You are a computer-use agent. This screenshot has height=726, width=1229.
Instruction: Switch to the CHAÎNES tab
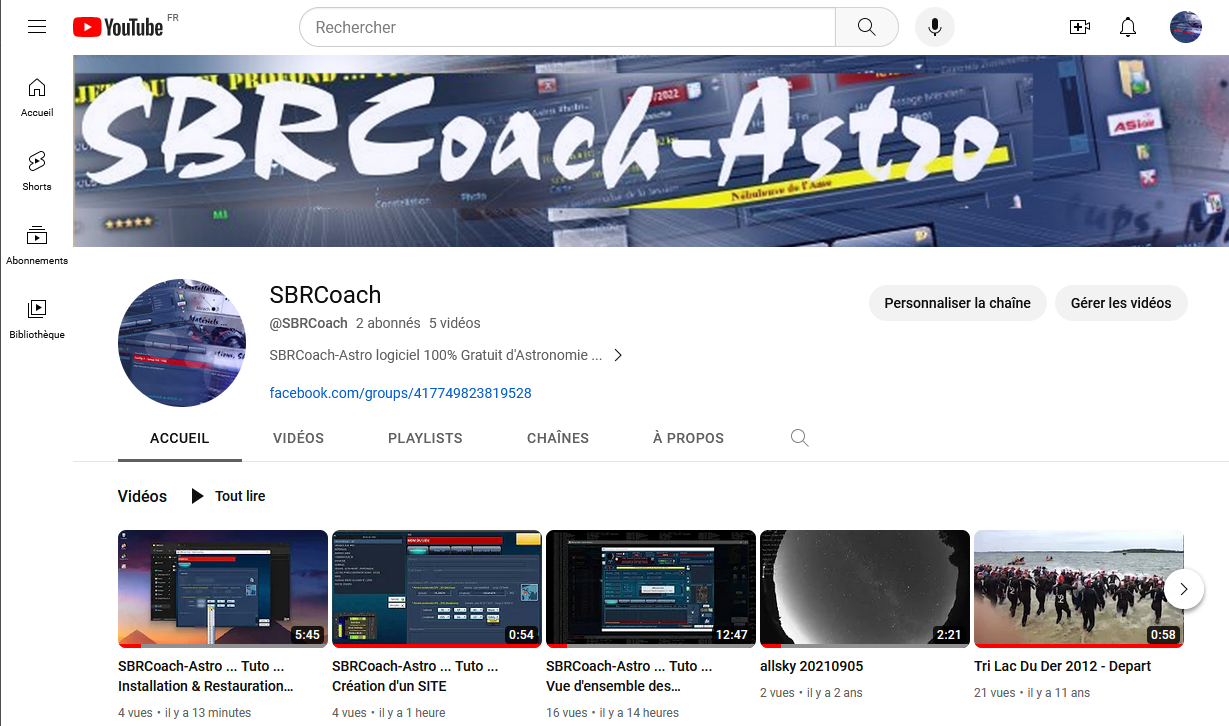coord(558,438)
